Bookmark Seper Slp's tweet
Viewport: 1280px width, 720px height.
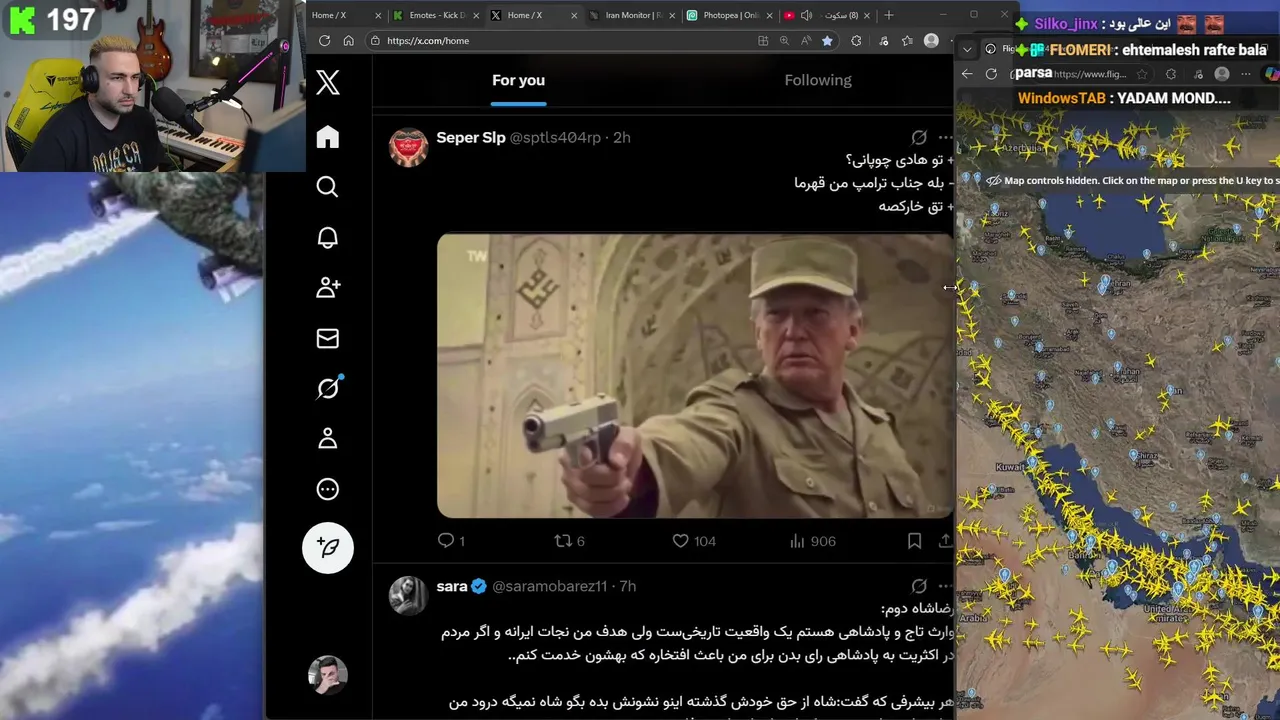[914, 541]
